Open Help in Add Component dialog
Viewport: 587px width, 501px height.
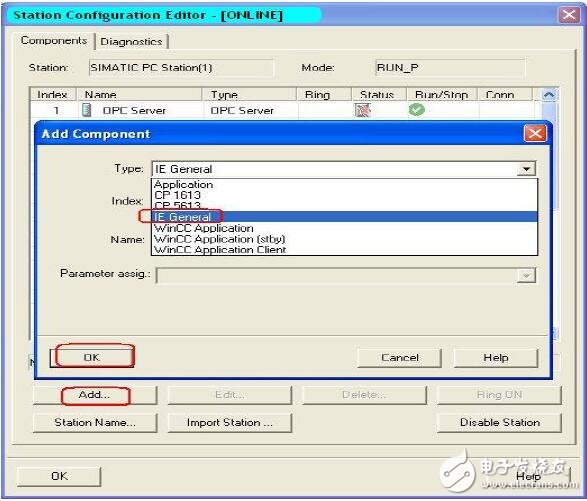(496, 358)
